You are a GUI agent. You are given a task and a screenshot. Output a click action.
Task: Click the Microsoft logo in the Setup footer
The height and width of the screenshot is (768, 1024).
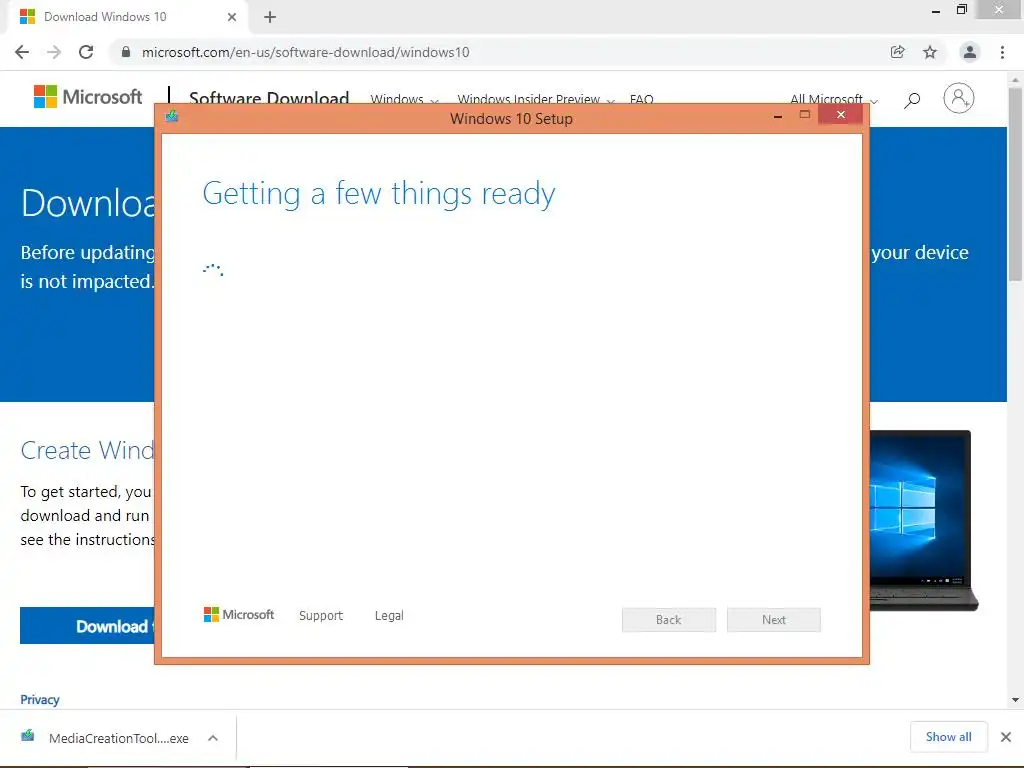[238, 615]
